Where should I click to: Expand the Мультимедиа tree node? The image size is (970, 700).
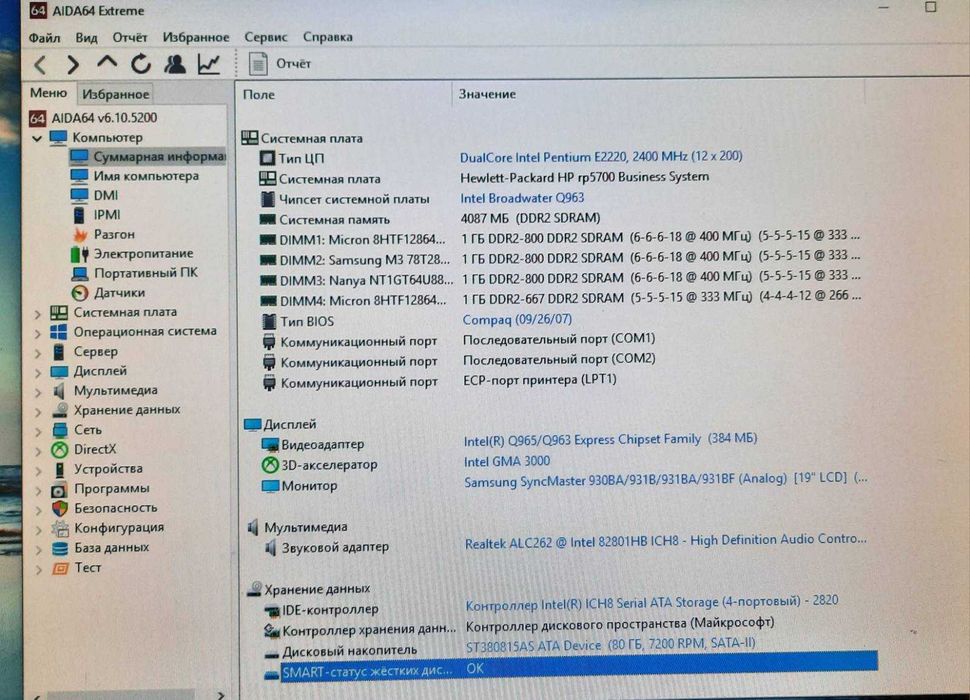click(x=38, y=392)
